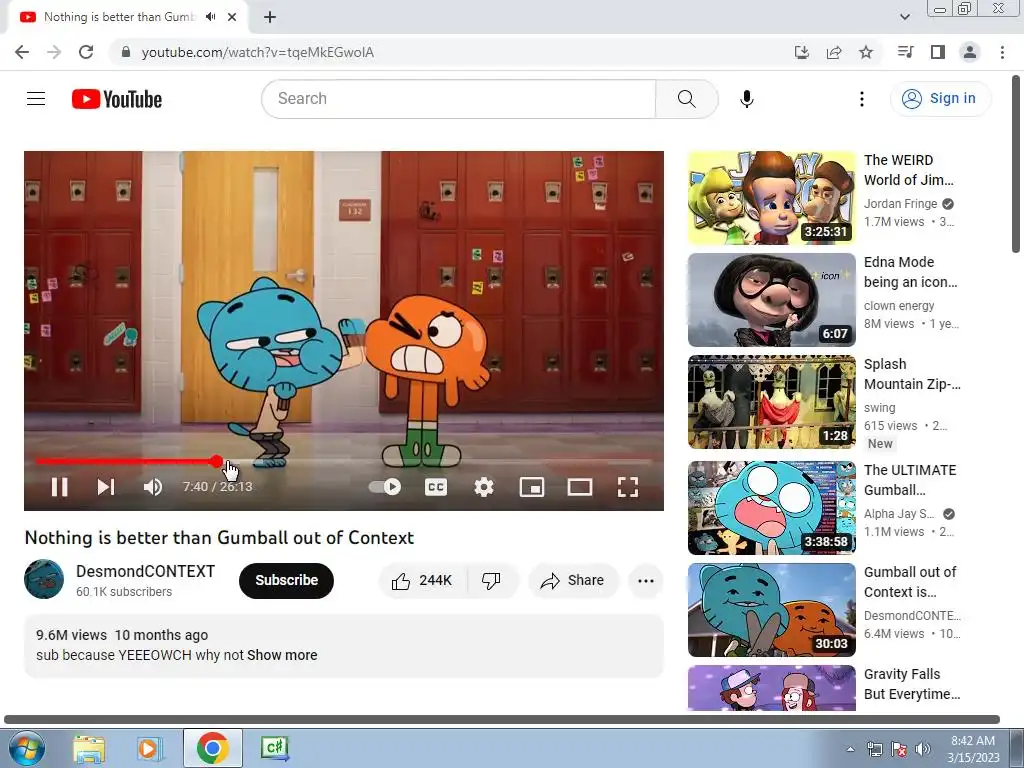Like the video with 244K likes
The height and width of the screenshot is (768, 1024).
(423, 581)
